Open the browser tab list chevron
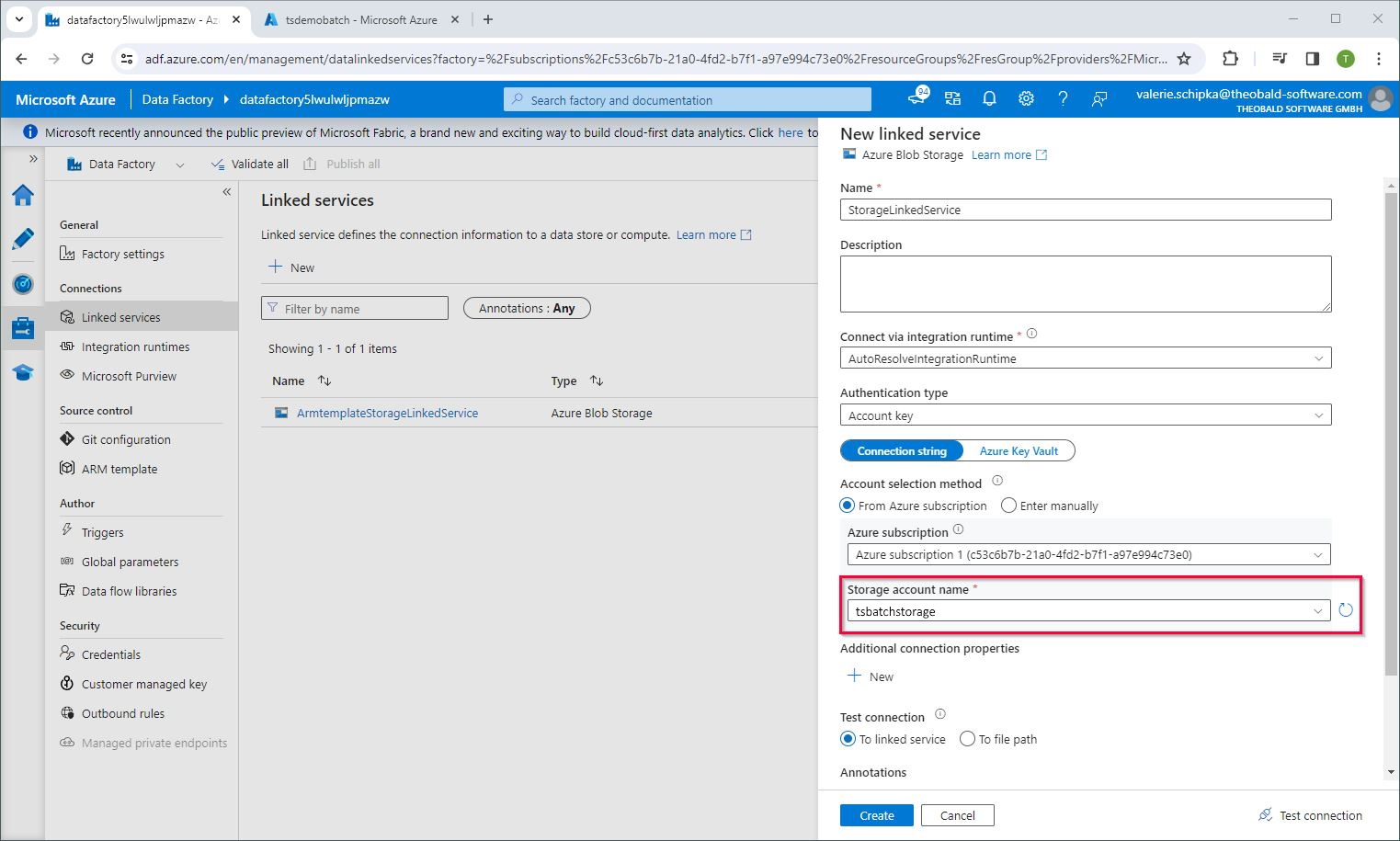 coord(19,19)
